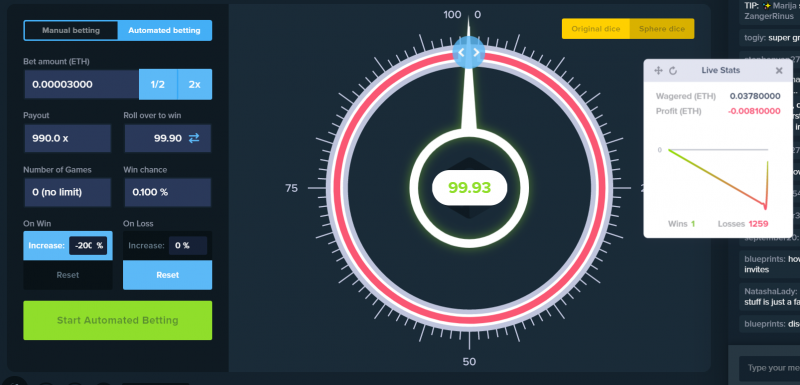Edit the Payout multiplier field
800x385 pixels.
[x=67, y=138]
